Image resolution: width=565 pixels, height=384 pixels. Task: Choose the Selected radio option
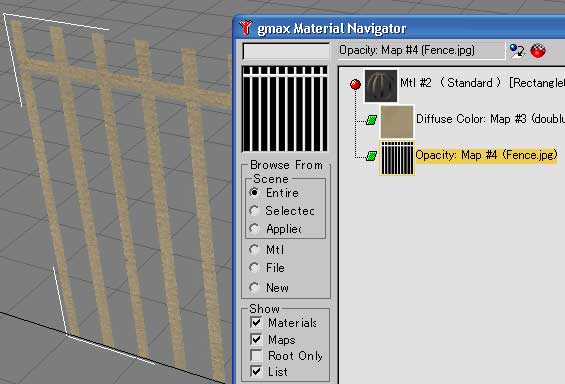pos(254,210)
